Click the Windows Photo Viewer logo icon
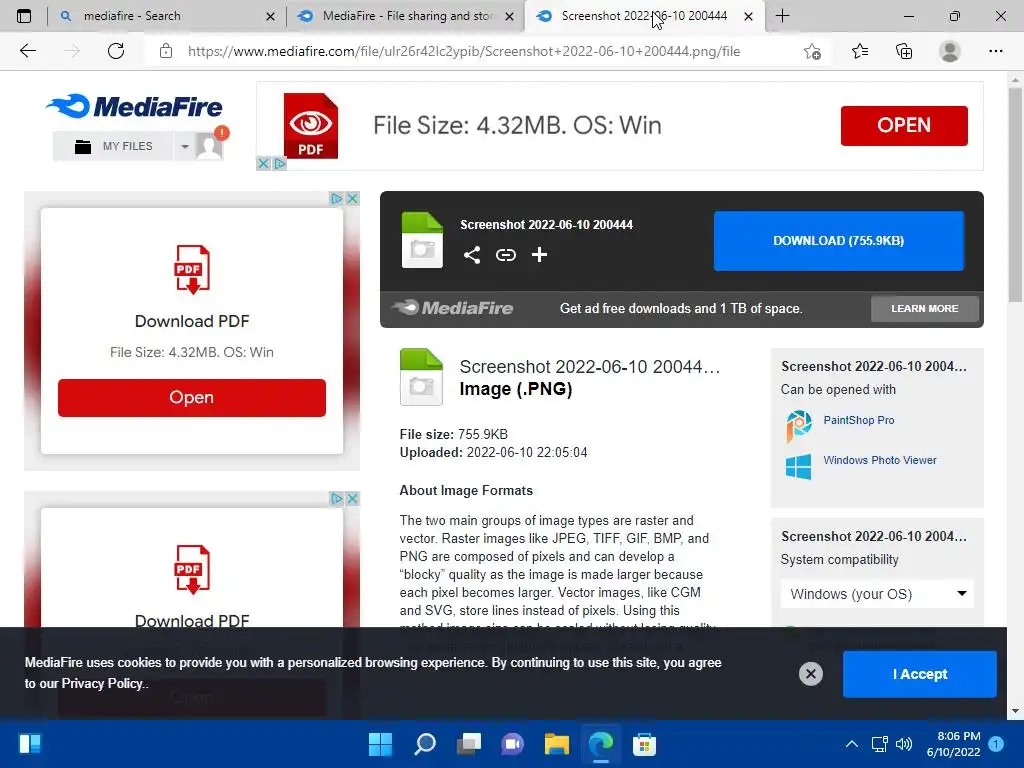 point(798,466)
